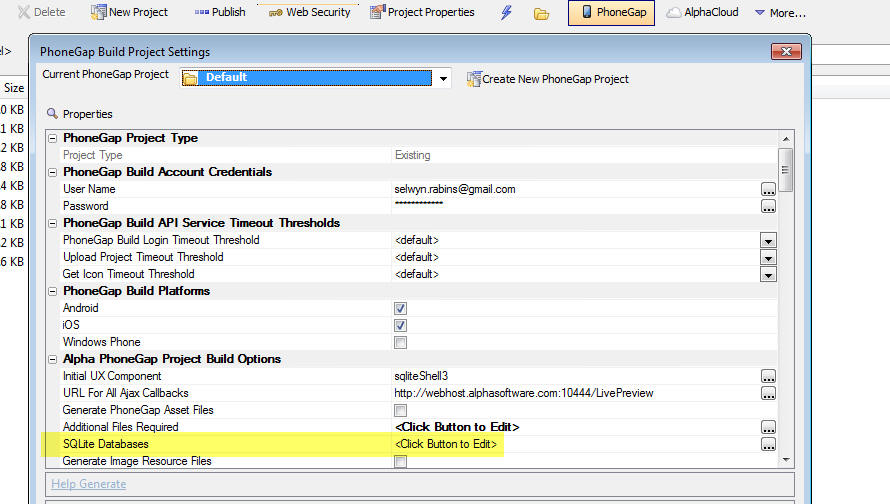Viewport: 890px width, 504px height.
Task: Collapse Alpha PhoneGap Project Build Options section
Action: pyautogui.click(x=53, y=359)
